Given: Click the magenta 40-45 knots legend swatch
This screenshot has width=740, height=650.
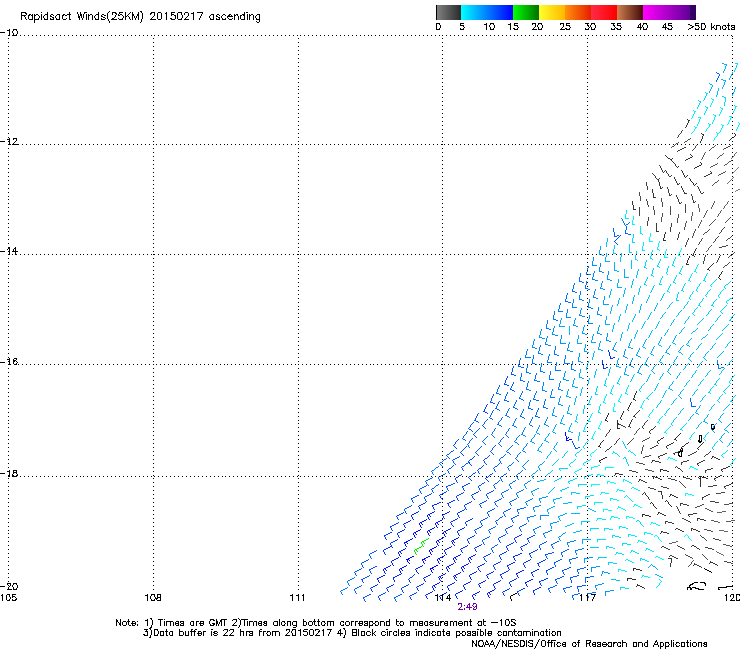Looking at the screenshot, I should (x=656, y=12).
